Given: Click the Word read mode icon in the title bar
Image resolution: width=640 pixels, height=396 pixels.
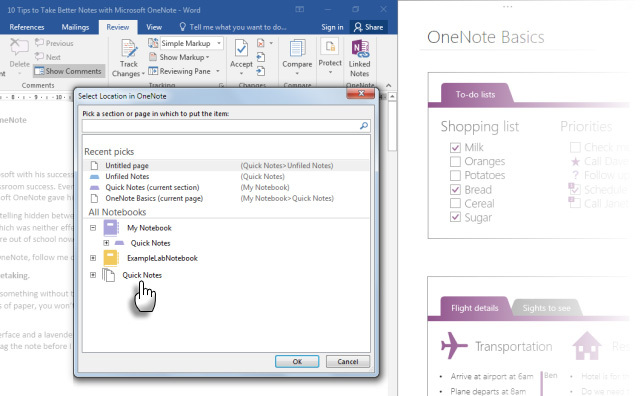Looking at the screenshot, I should pos(300,9).
